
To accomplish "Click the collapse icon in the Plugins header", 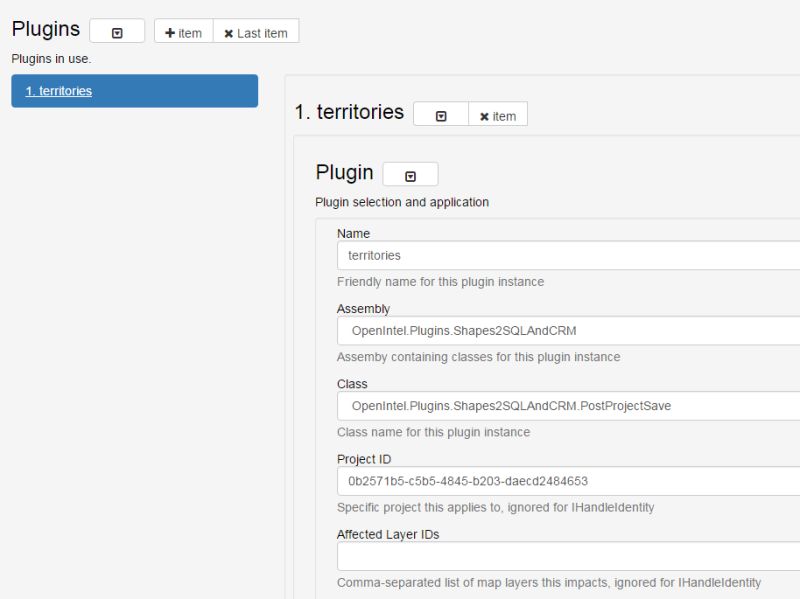I will coord(116,31).
